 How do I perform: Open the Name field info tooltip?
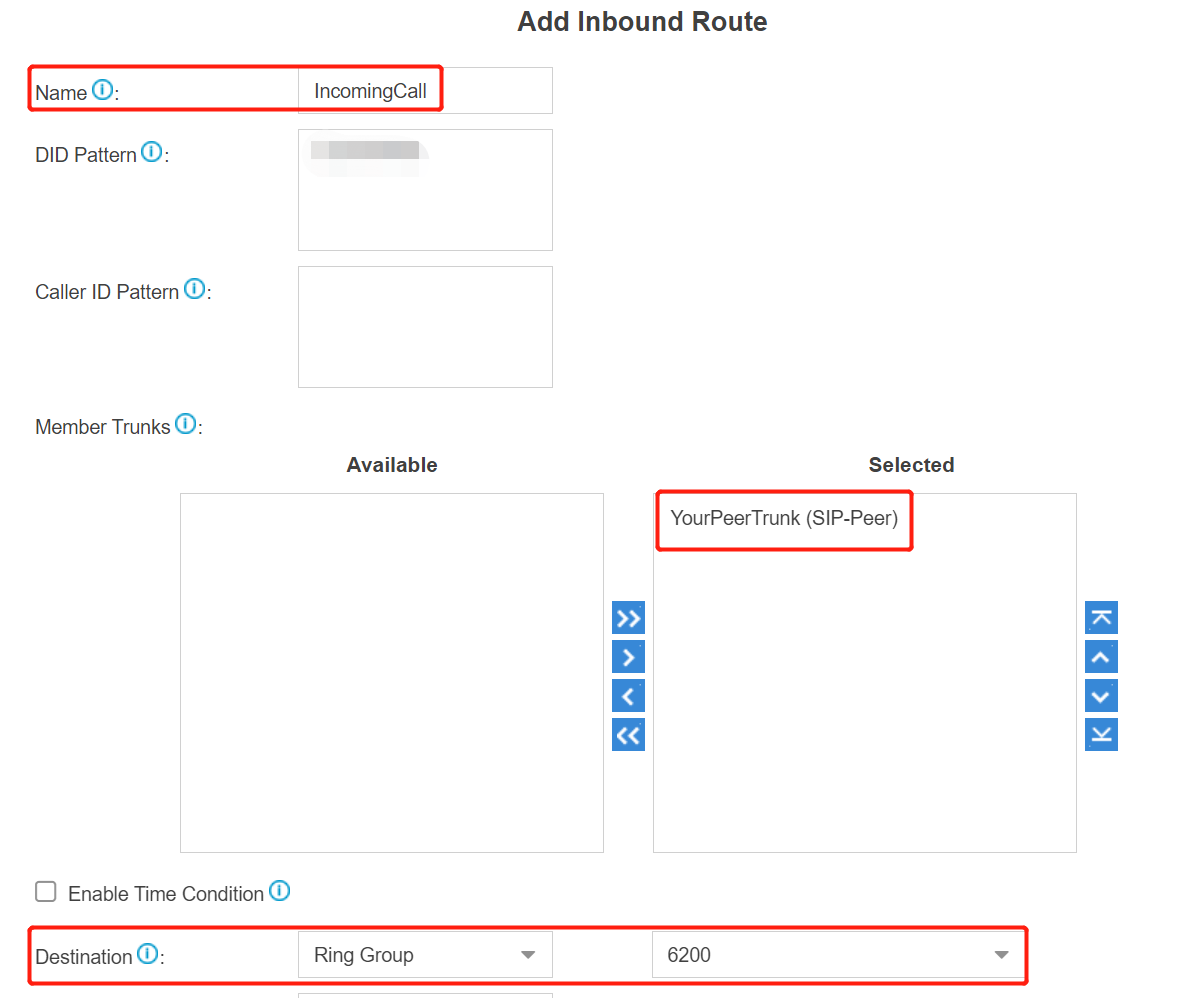(x=103, y=89)
